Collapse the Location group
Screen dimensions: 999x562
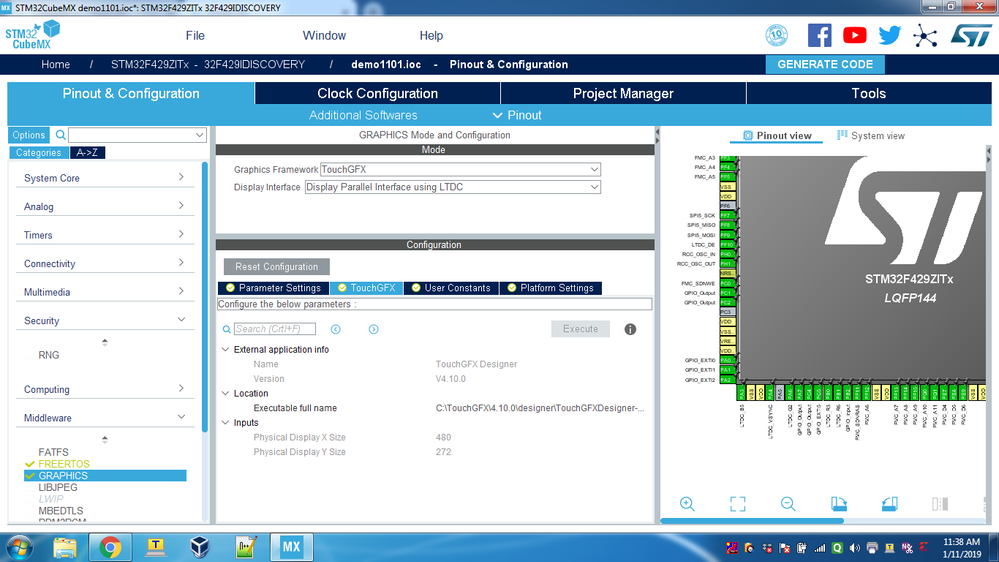(226, 394)
